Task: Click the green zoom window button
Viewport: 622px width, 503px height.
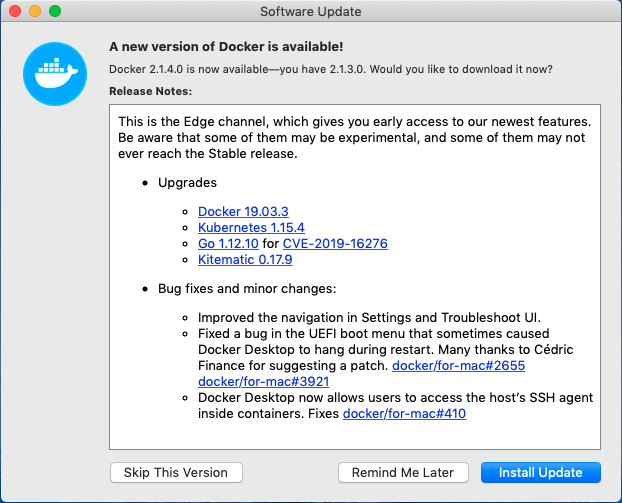Action: coord(55,11)
